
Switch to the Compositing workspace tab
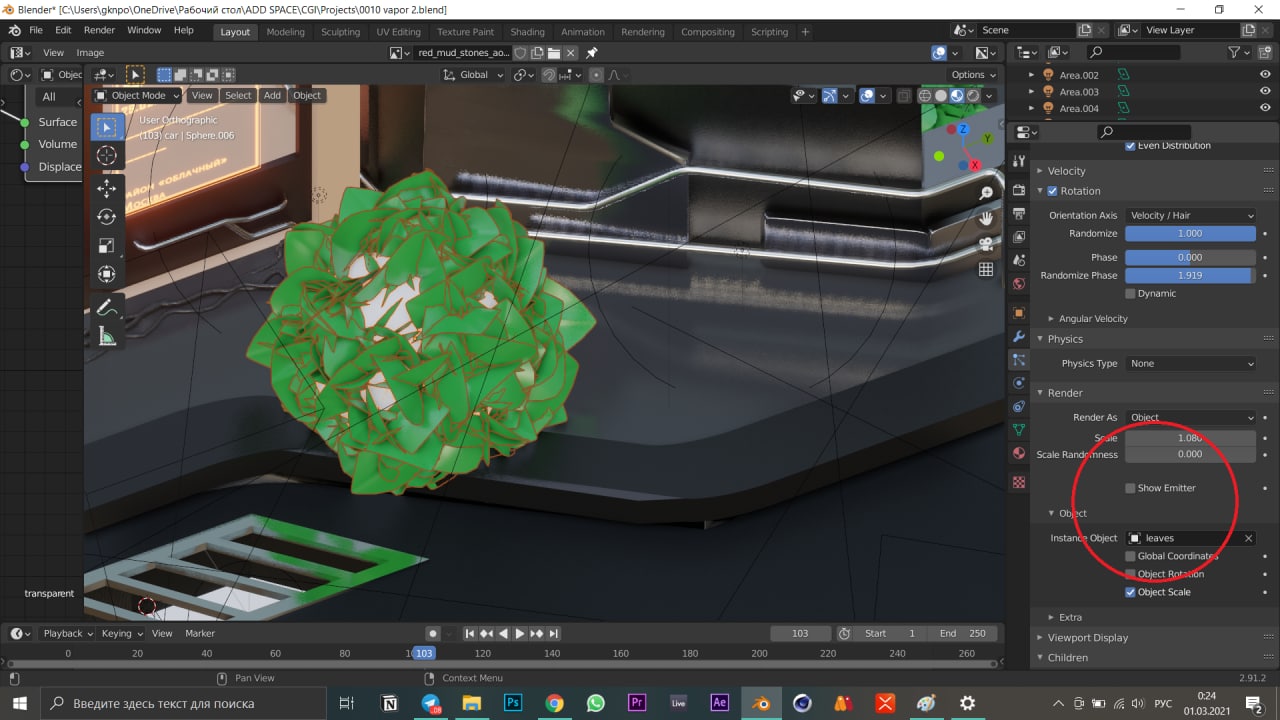[x=707, y=31]
